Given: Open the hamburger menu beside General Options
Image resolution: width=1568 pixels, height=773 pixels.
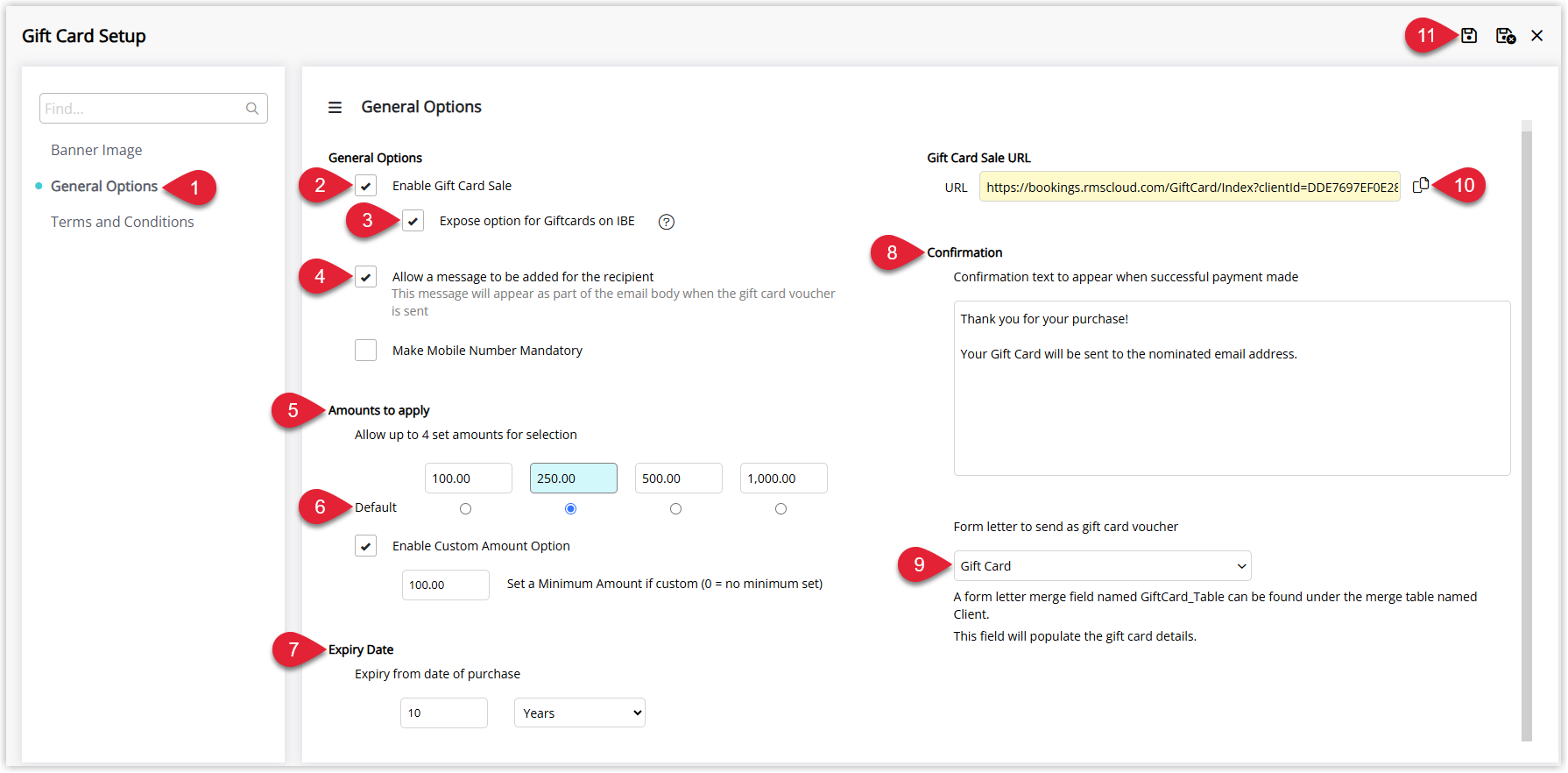Looking at the screenshot, I should click(335, 107).
